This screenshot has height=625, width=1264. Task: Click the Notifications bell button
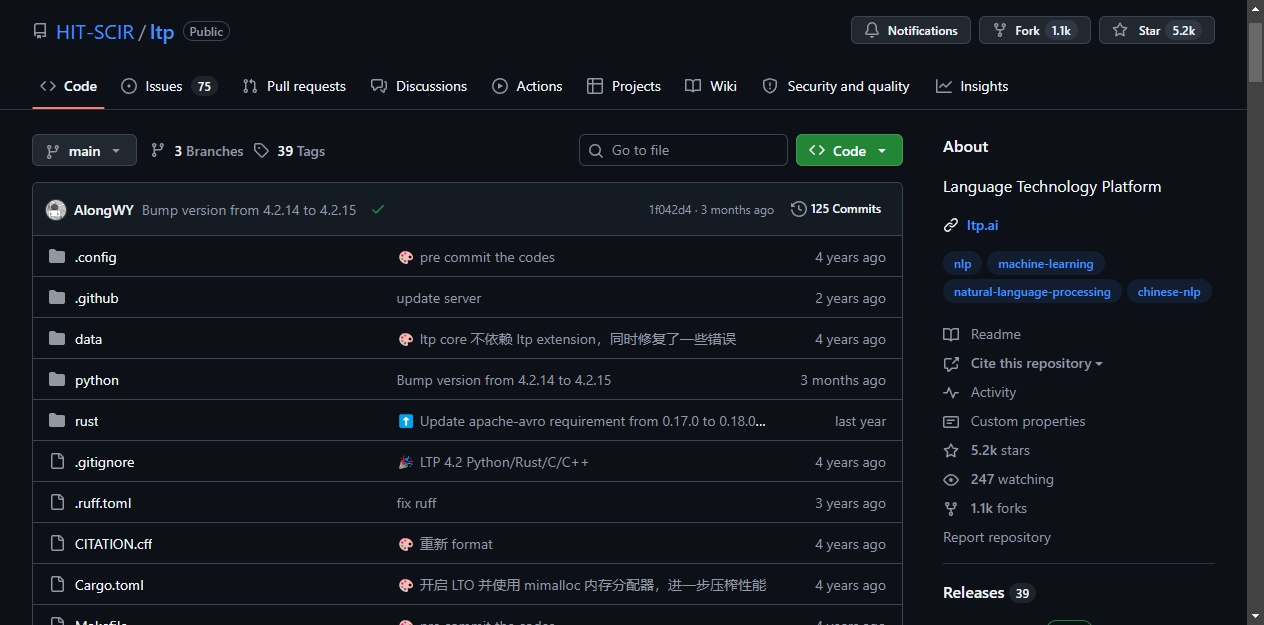click(x=911, y=31)
